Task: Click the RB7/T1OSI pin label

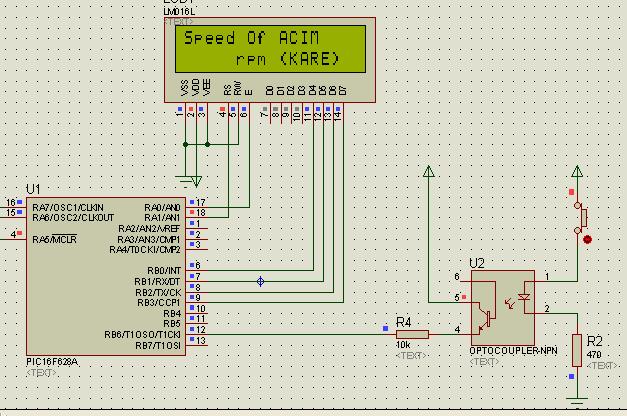Action: [x=158, y=345]
